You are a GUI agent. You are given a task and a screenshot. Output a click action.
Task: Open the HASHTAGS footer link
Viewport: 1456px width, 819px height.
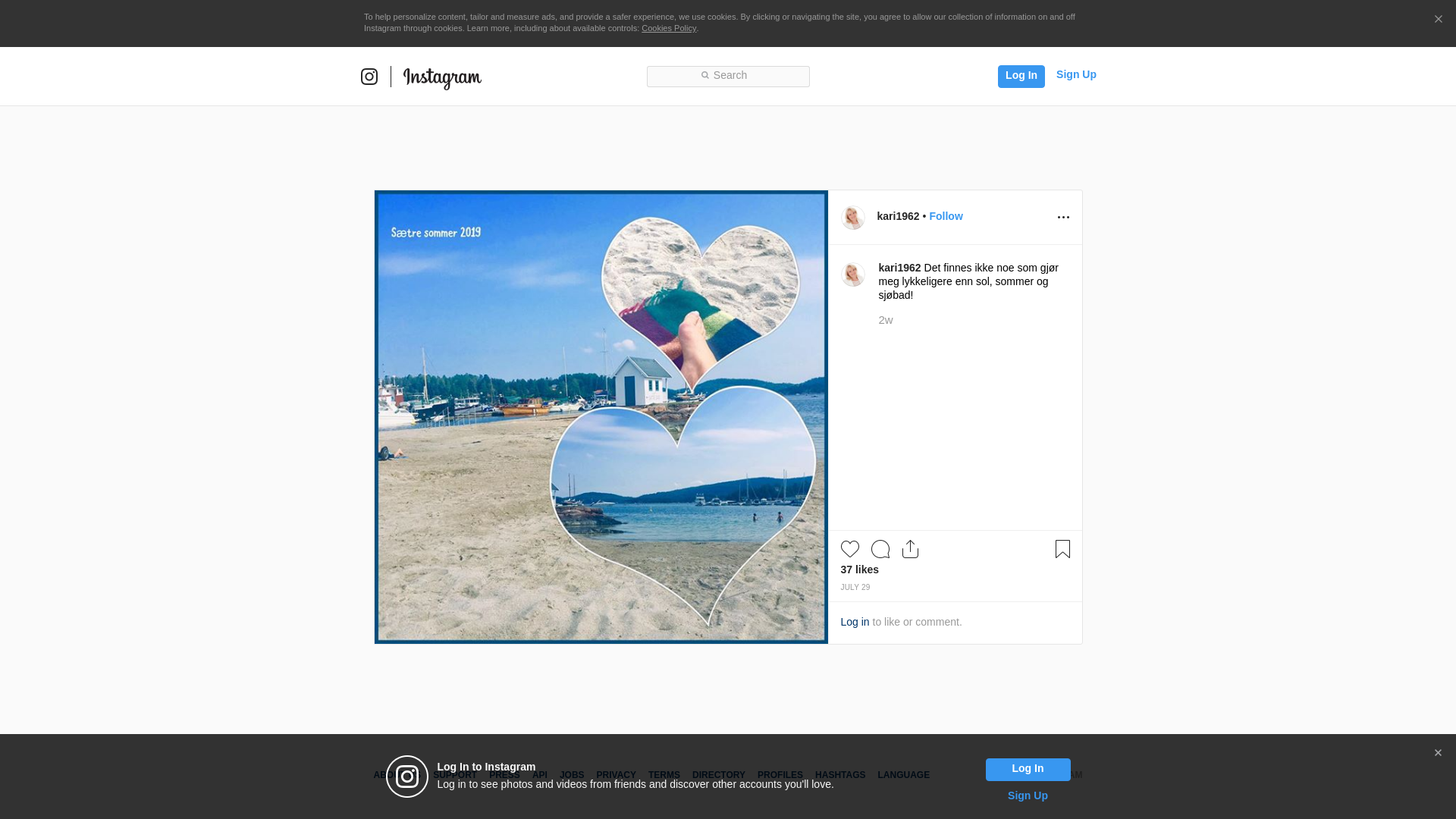click(840, 775)
